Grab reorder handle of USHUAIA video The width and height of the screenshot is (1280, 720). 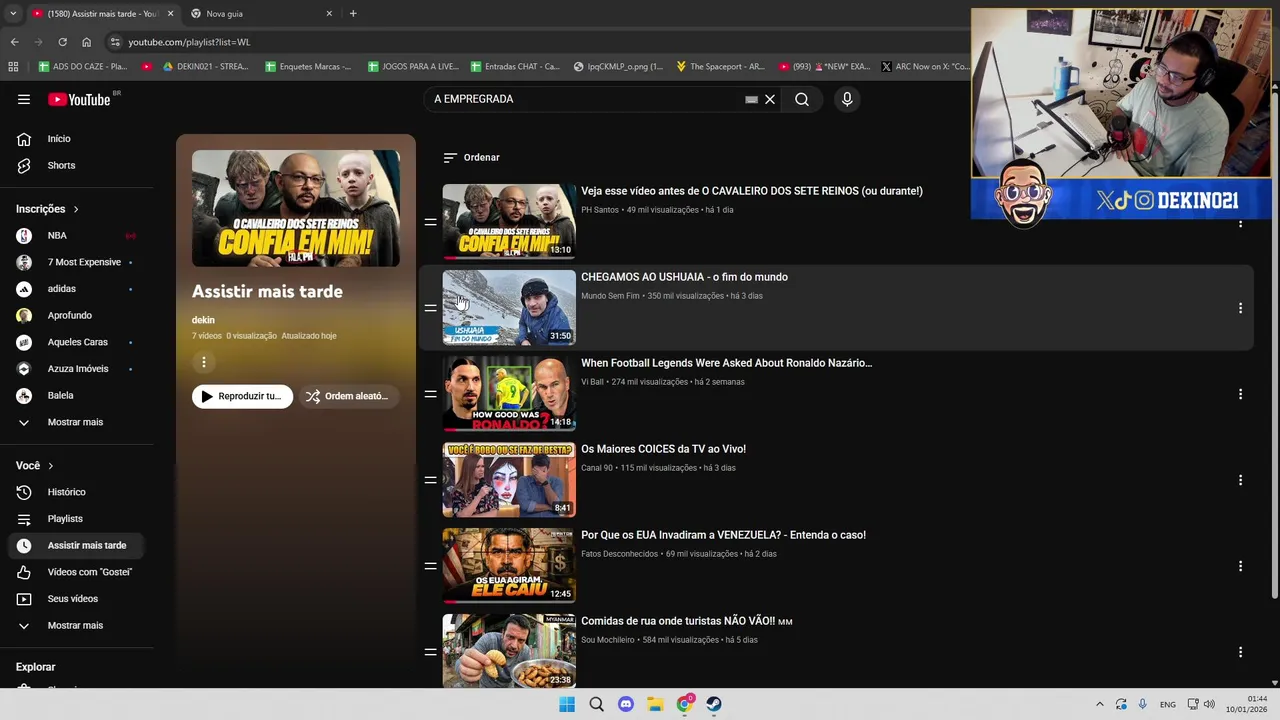(x=430, y=308)
